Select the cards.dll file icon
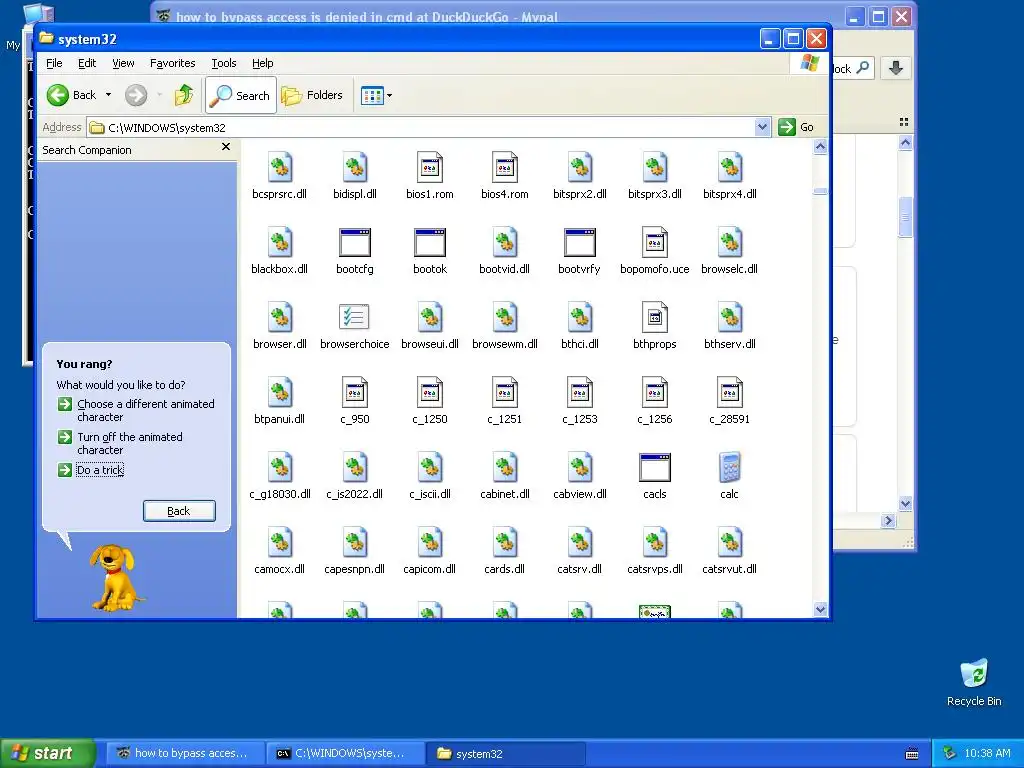The width and height of the screenshot is (1024, 768). coord(505,543)
